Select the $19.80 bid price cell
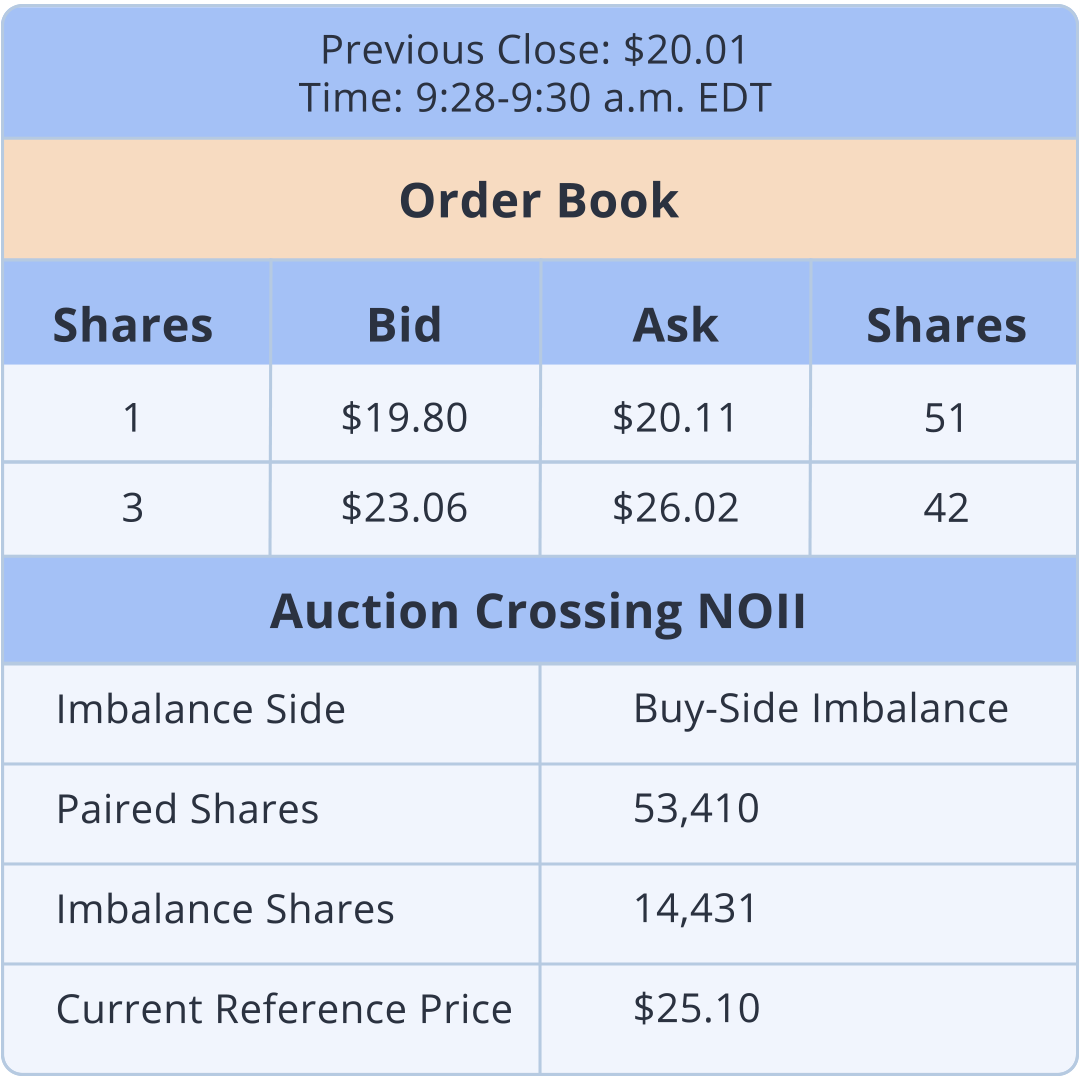The width and height of the screenshot is (1080, 1080). (404, 418)
